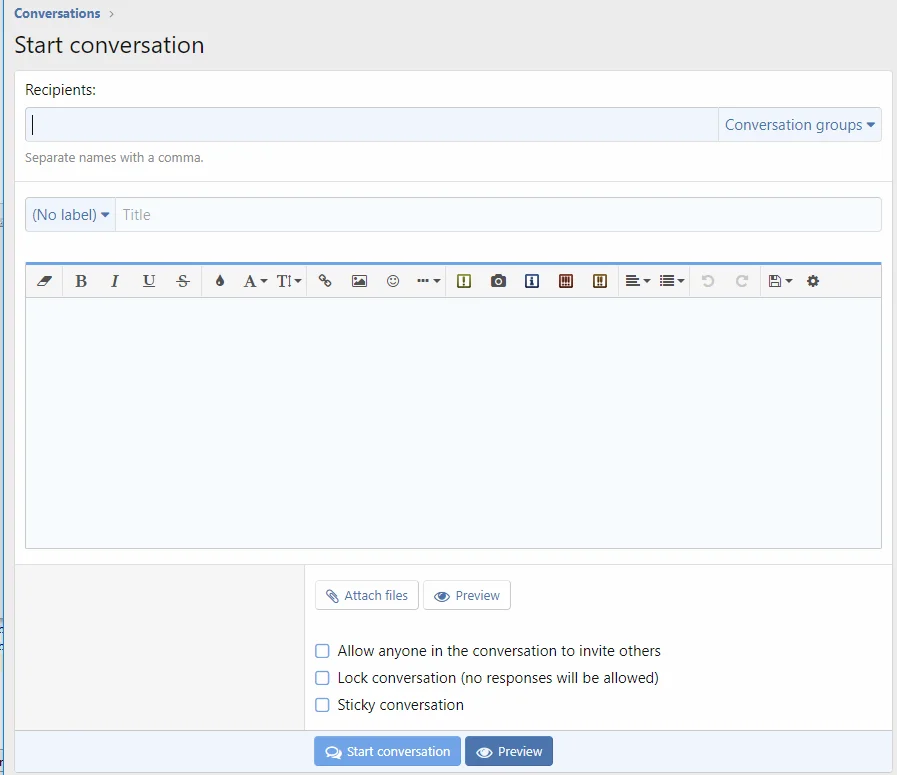This screenshot has height=775, width=897.
Task: Click the Attach files button
Action: [366, 595]
